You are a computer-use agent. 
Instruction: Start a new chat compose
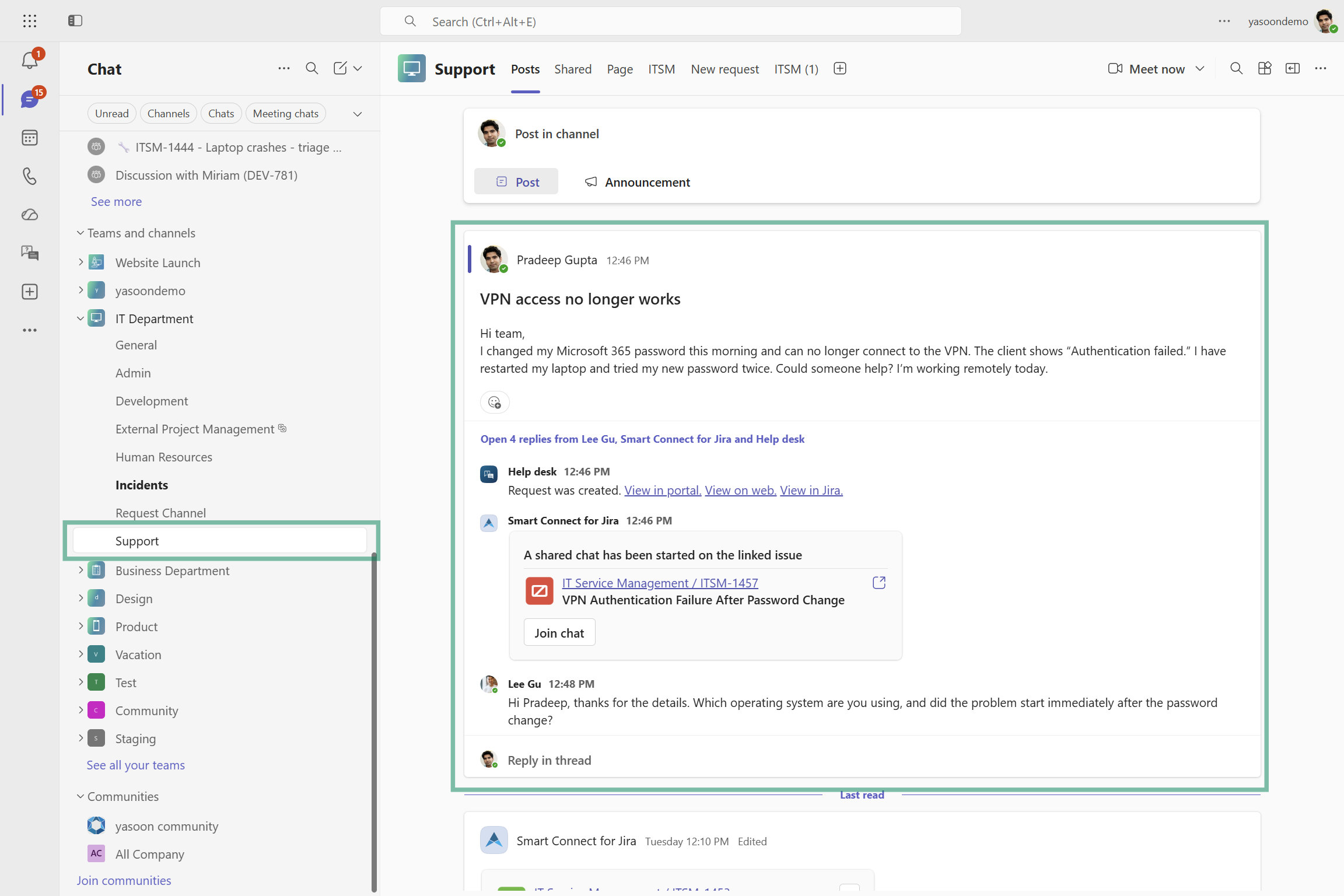(340, 69)
